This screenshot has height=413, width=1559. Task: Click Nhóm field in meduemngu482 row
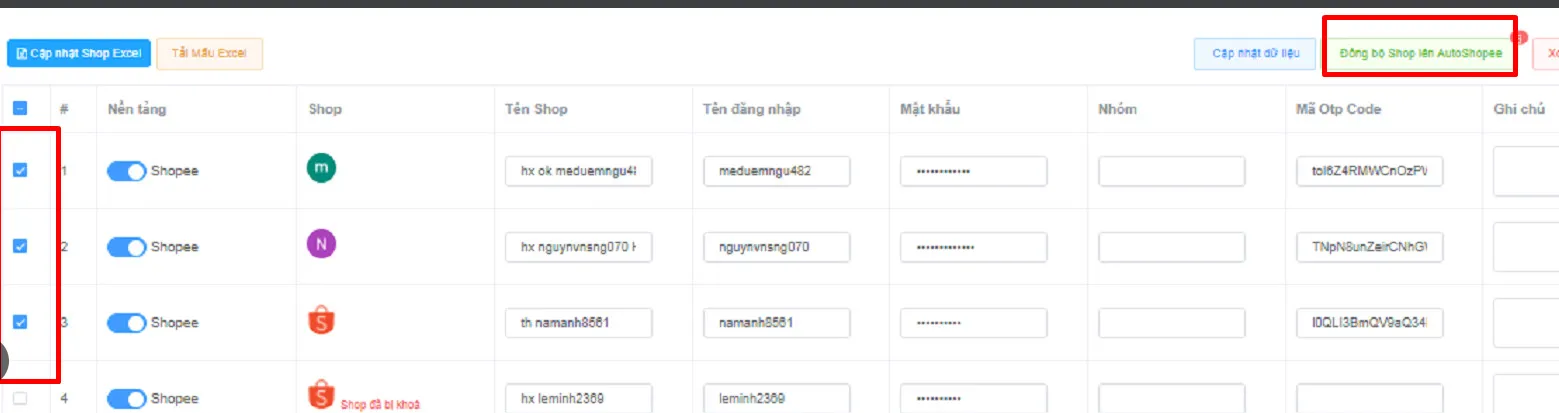click(1172, 171)
